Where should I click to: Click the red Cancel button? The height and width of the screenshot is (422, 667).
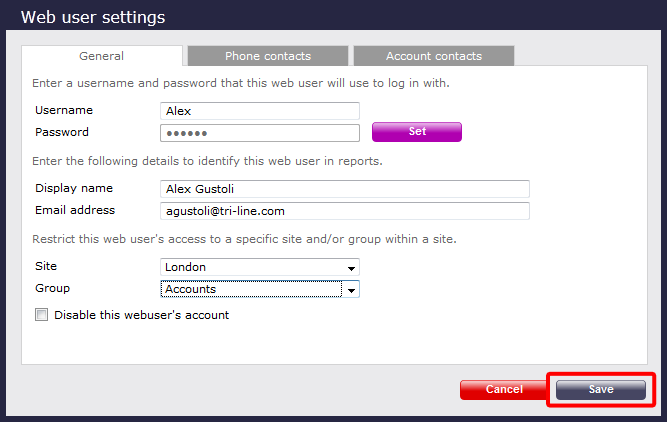(504, 389)
